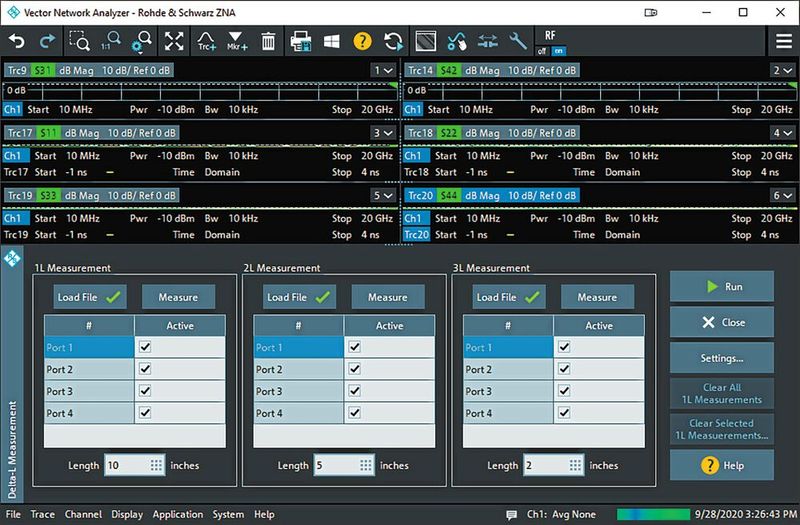Select the zoom-select rectangle tool
Viewport: 800px width, 525px height.
click(x=79, y=41)
